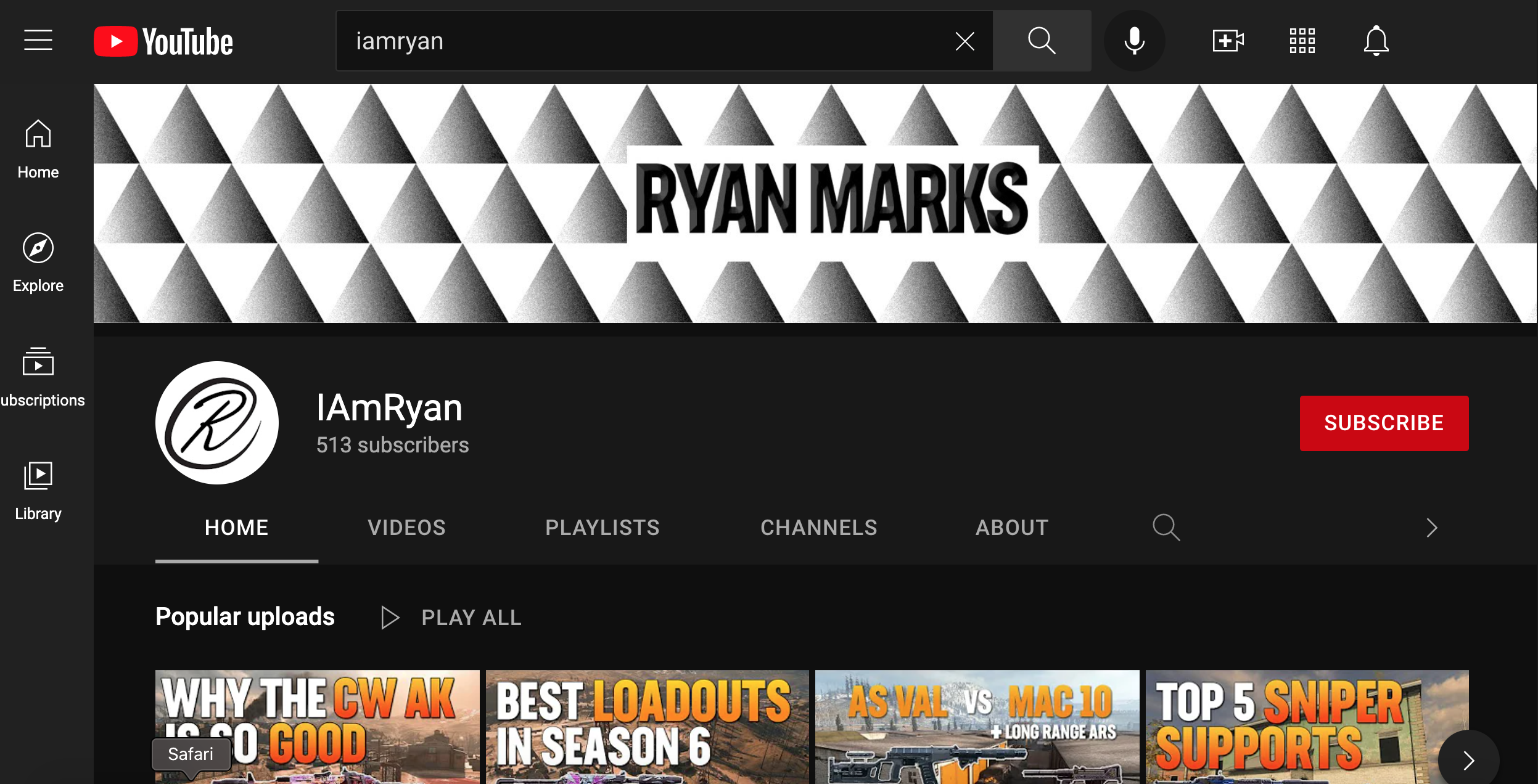
Task: Click the YouTube logo
Action: (x=163, y=41)
